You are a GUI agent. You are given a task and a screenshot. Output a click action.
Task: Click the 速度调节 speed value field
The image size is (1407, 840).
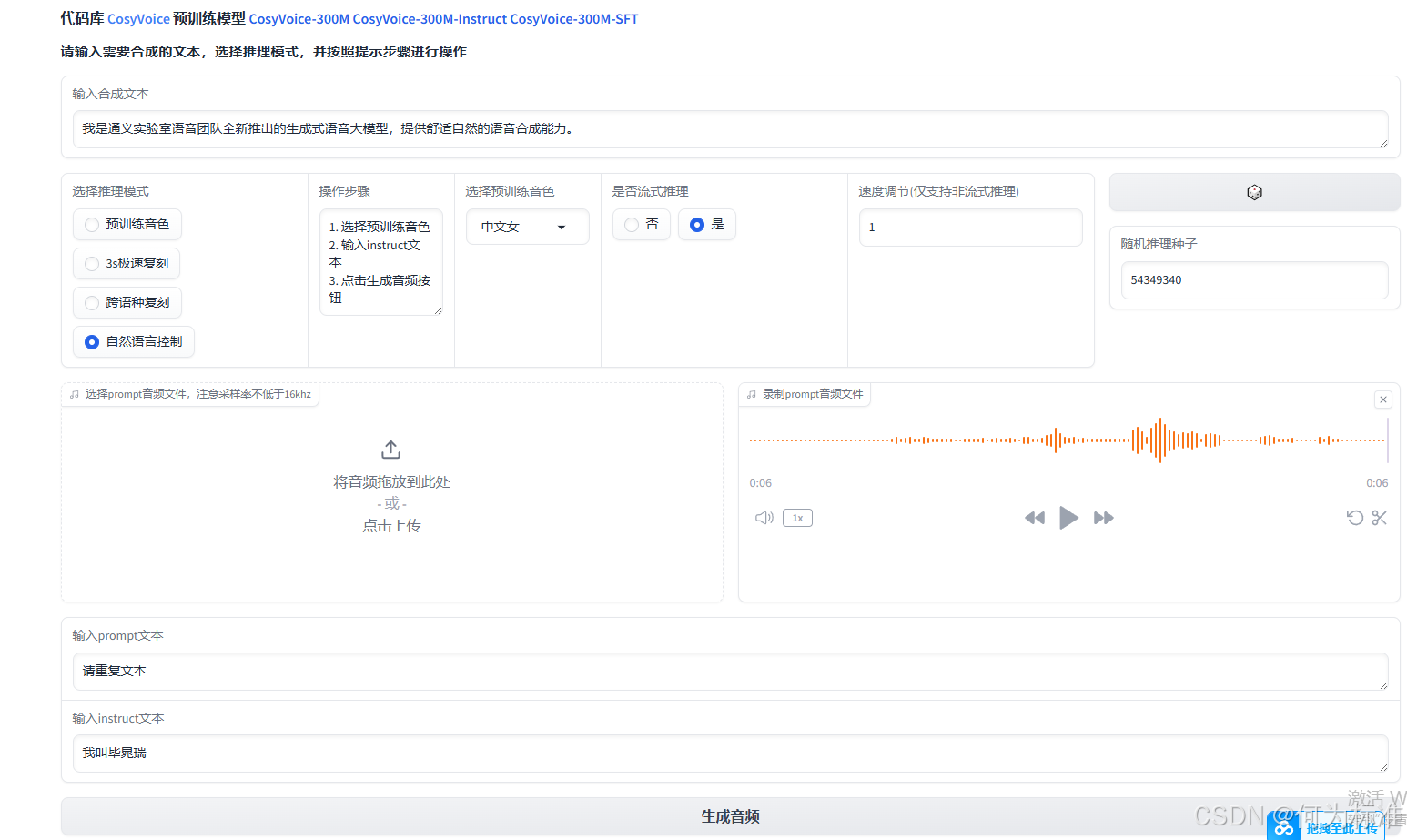click(x=970, y=227)
